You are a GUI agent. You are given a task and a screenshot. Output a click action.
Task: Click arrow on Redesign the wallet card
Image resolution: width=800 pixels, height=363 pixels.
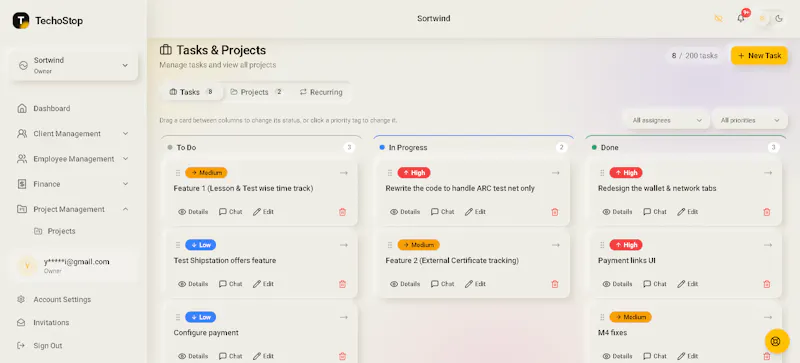click(x=768, y=173)
